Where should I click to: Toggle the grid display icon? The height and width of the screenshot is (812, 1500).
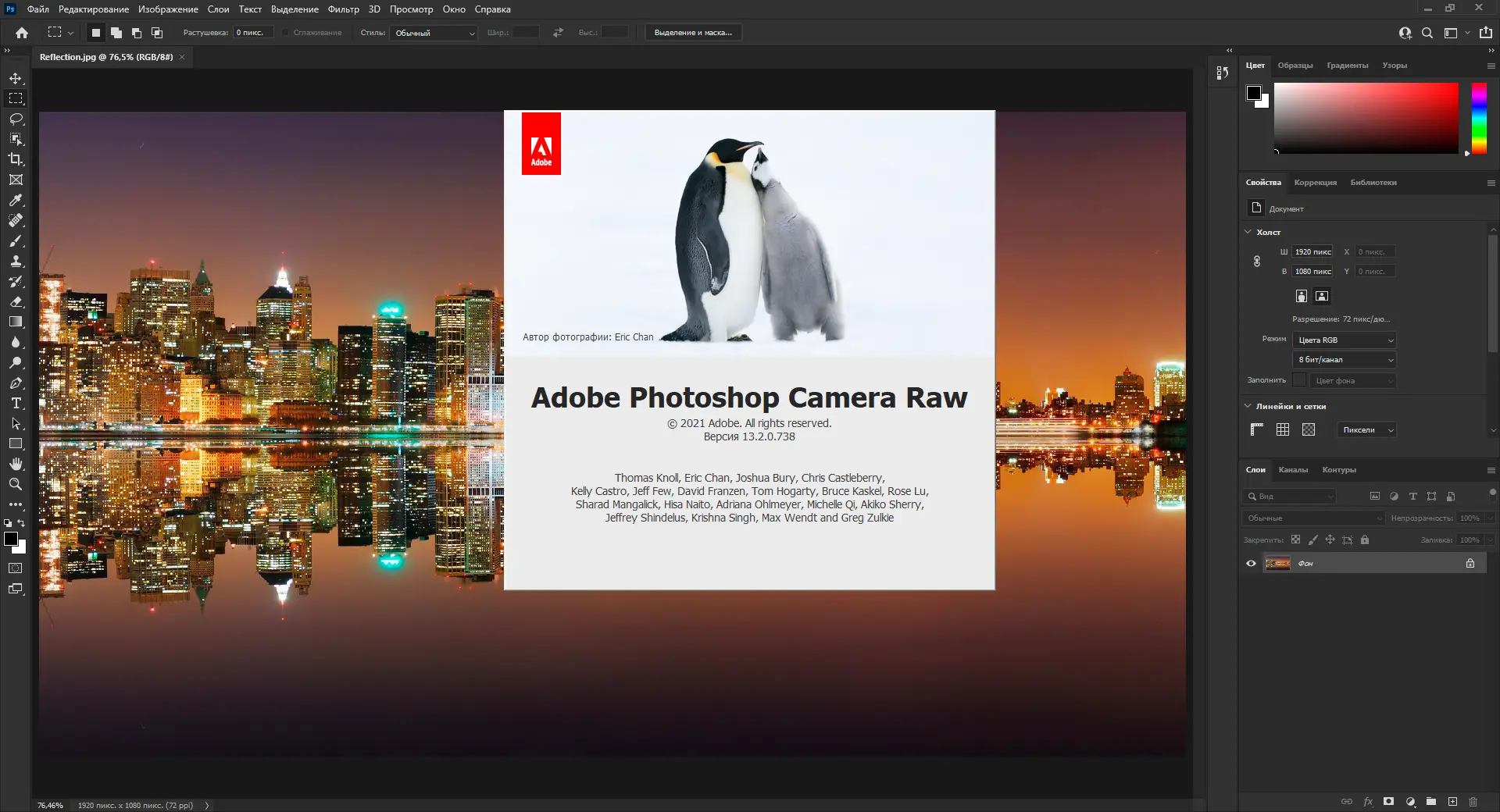1283,430
